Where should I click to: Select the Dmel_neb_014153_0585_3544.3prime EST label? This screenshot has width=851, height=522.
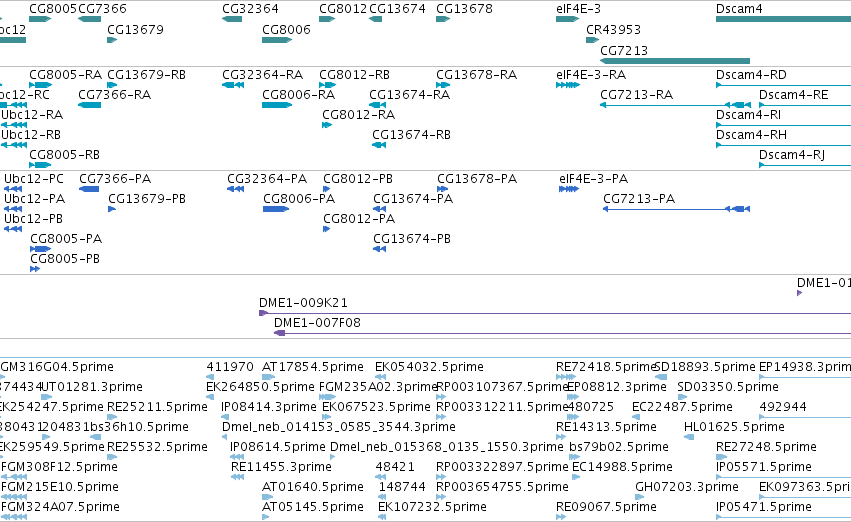[x=339, y=427]
